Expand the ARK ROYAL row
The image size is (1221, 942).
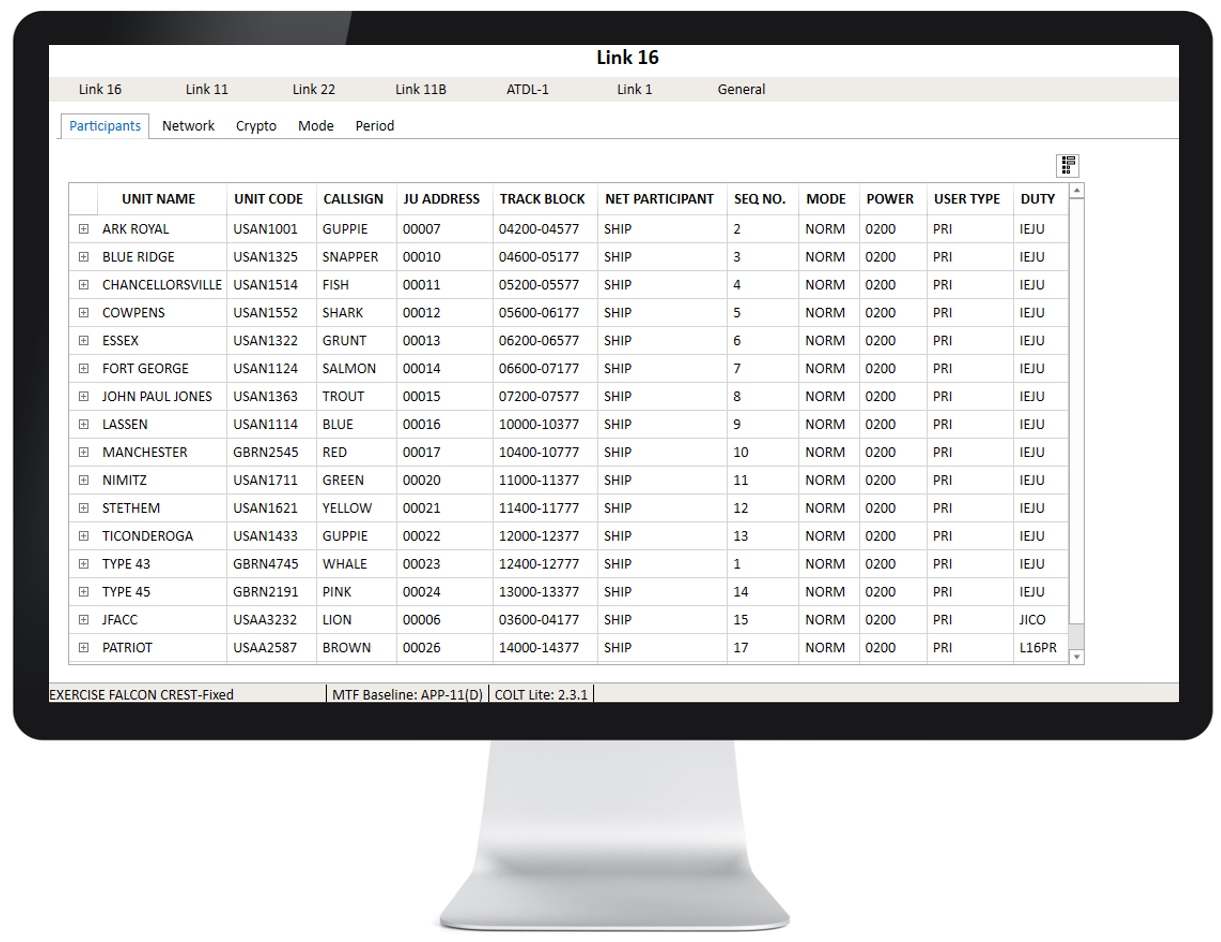tap(84, 229)
